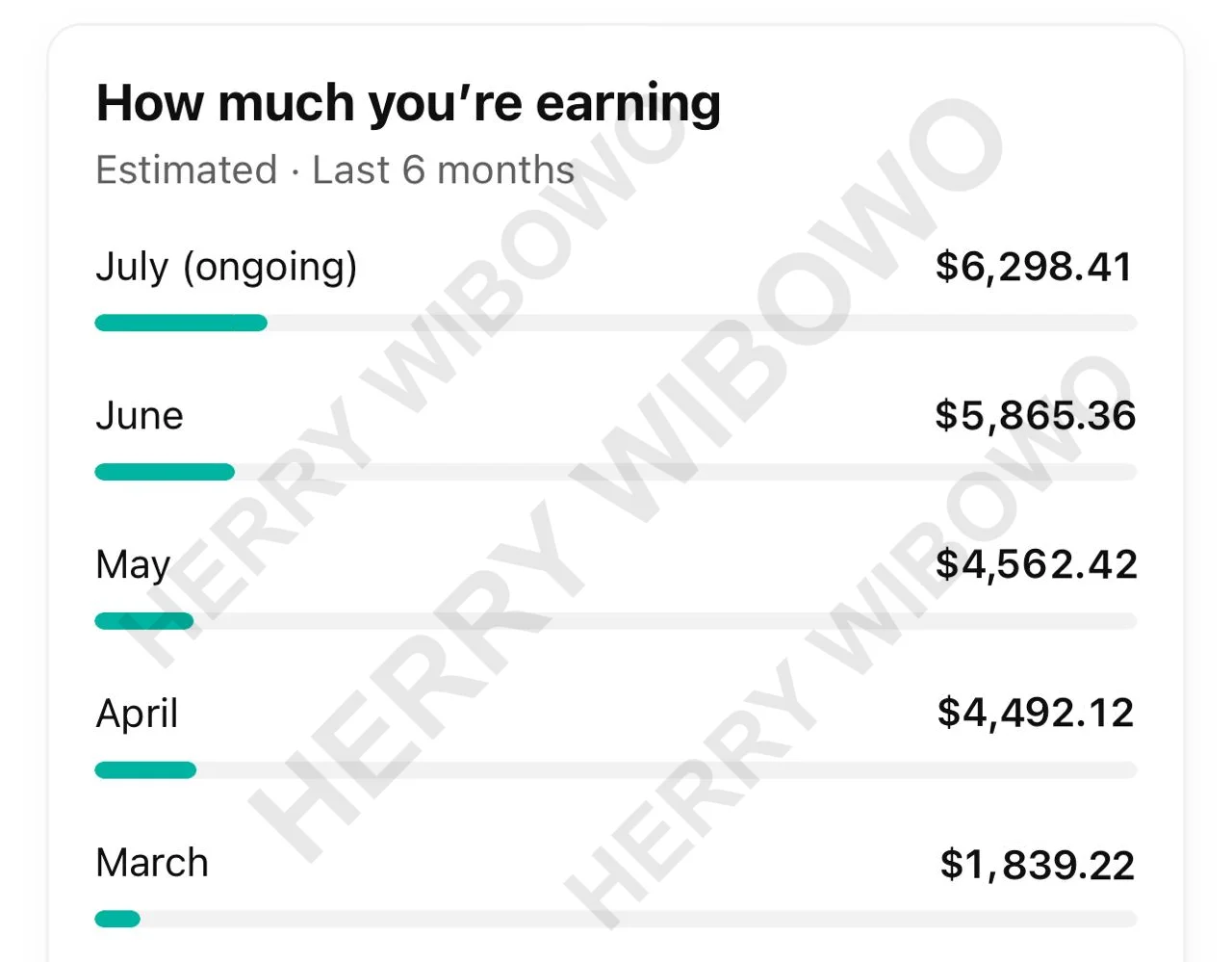Click the "Estimated" subtitle word

pos(187,170)
